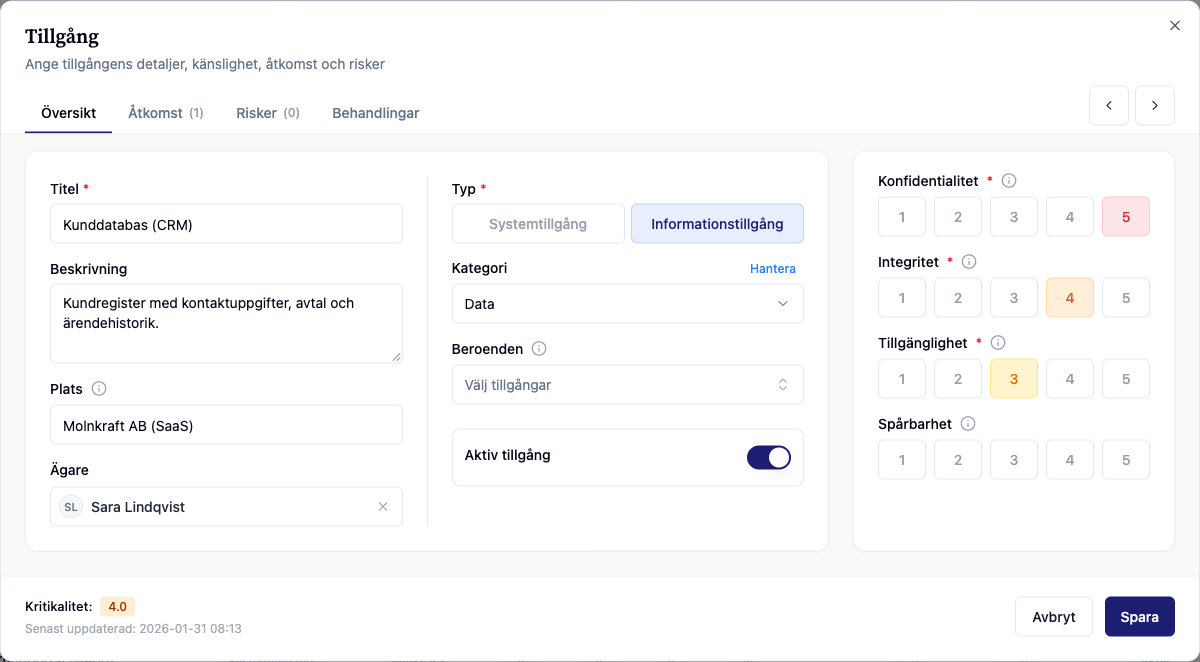Click info icon next to Tillgänglighet
This screenshot has width=1200, height=662.
(998, 343)
